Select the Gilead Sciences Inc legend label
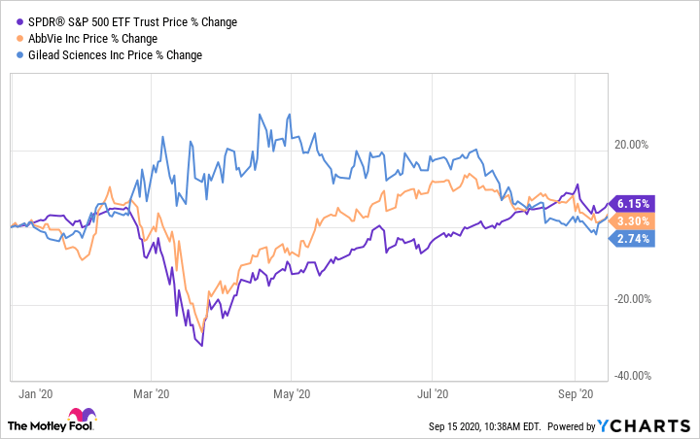The width and height of the screenshot is (700, 439). tap(110, 55)
